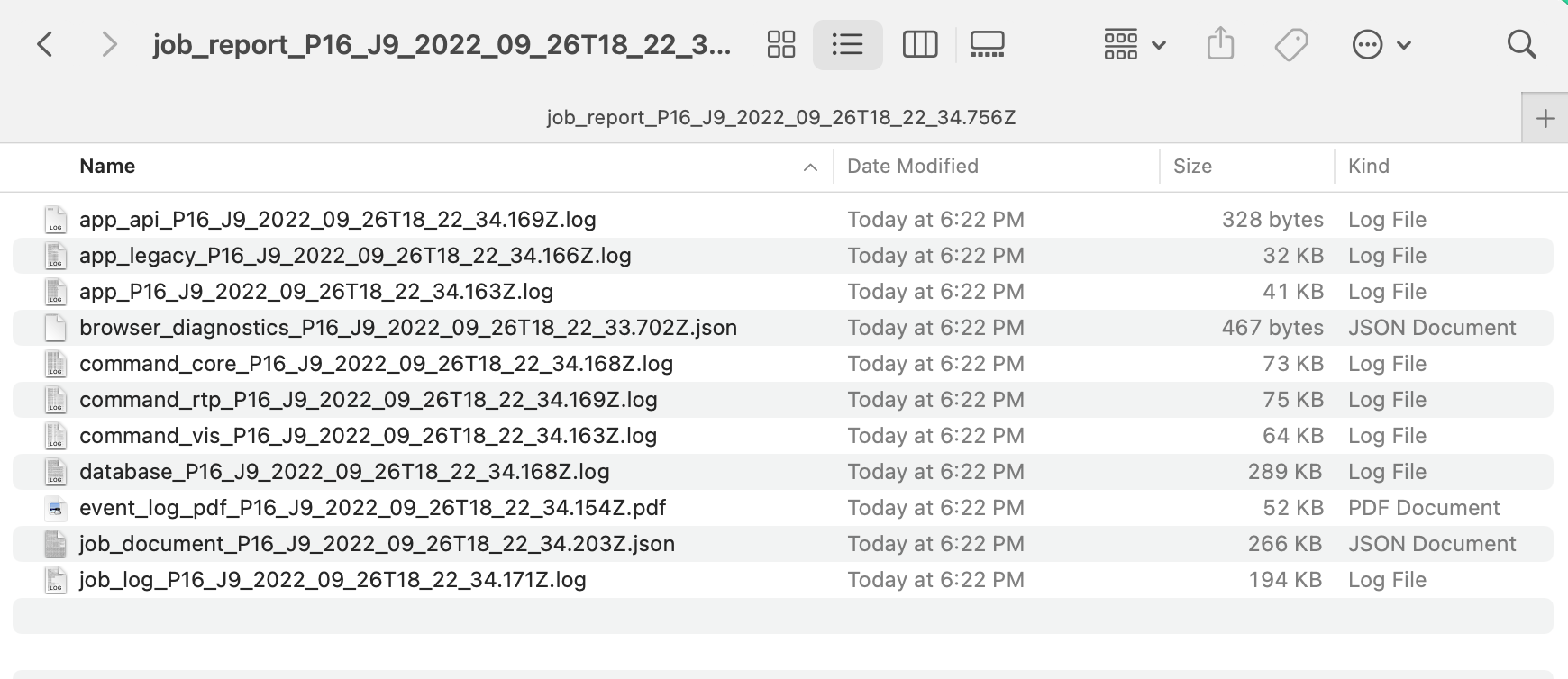This screenshot has width=1568, height=679.
Task: Switch to column view
Action: click(919, 44)
